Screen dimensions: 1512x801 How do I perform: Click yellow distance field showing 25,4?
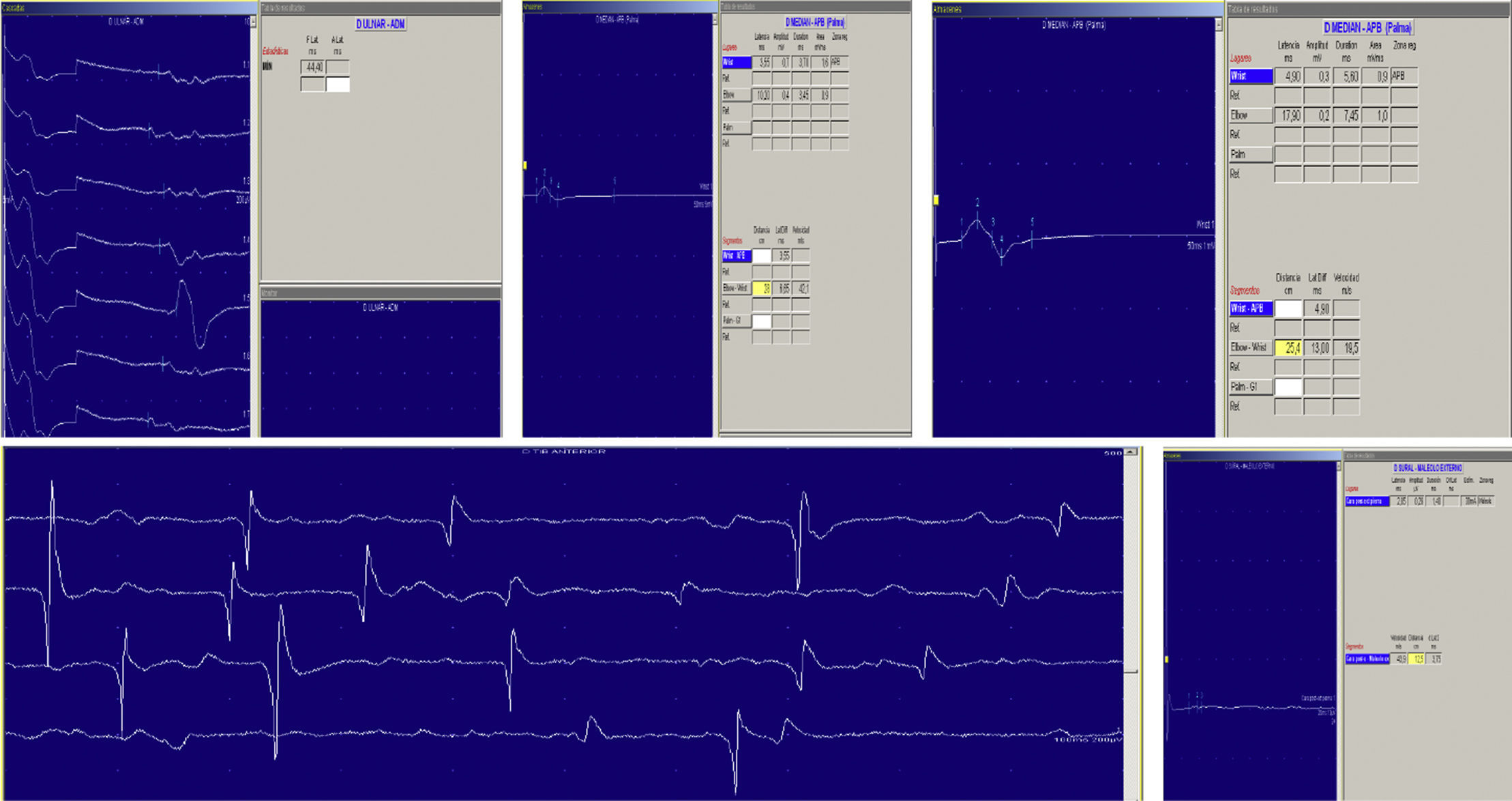[x=1288, y=348]
